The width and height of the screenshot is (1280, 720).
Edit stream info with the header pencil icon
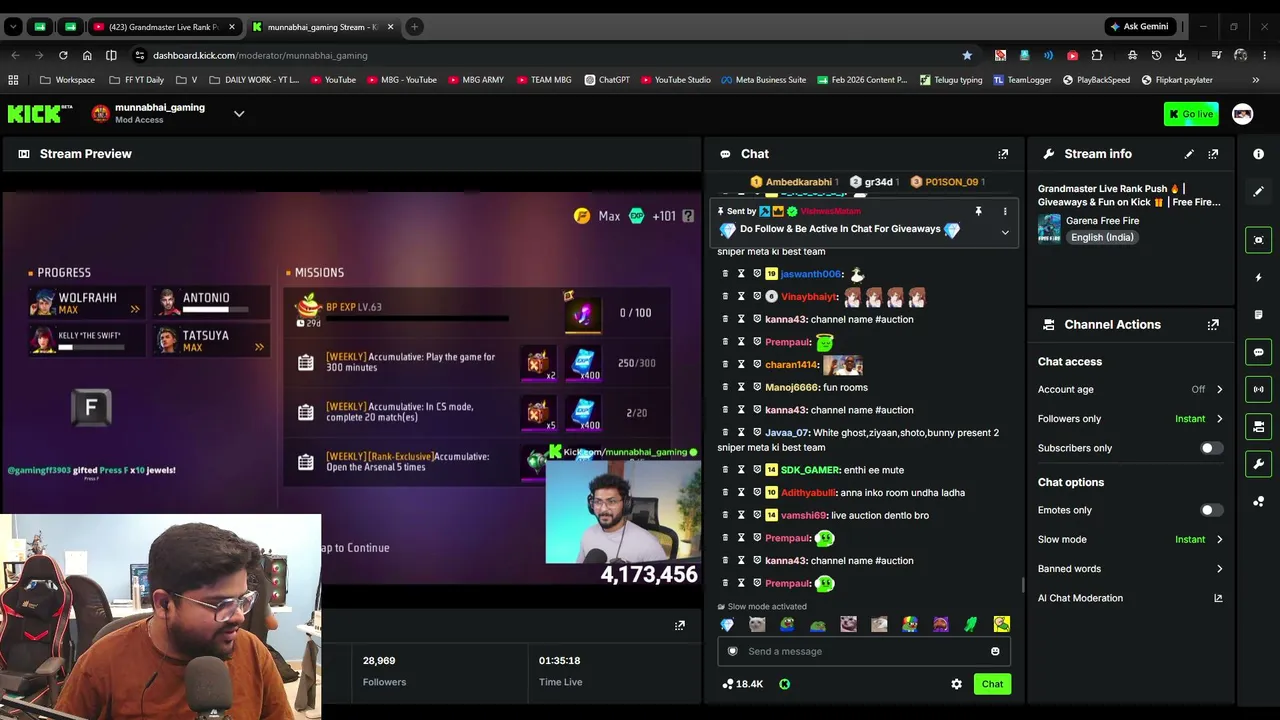1189,154
